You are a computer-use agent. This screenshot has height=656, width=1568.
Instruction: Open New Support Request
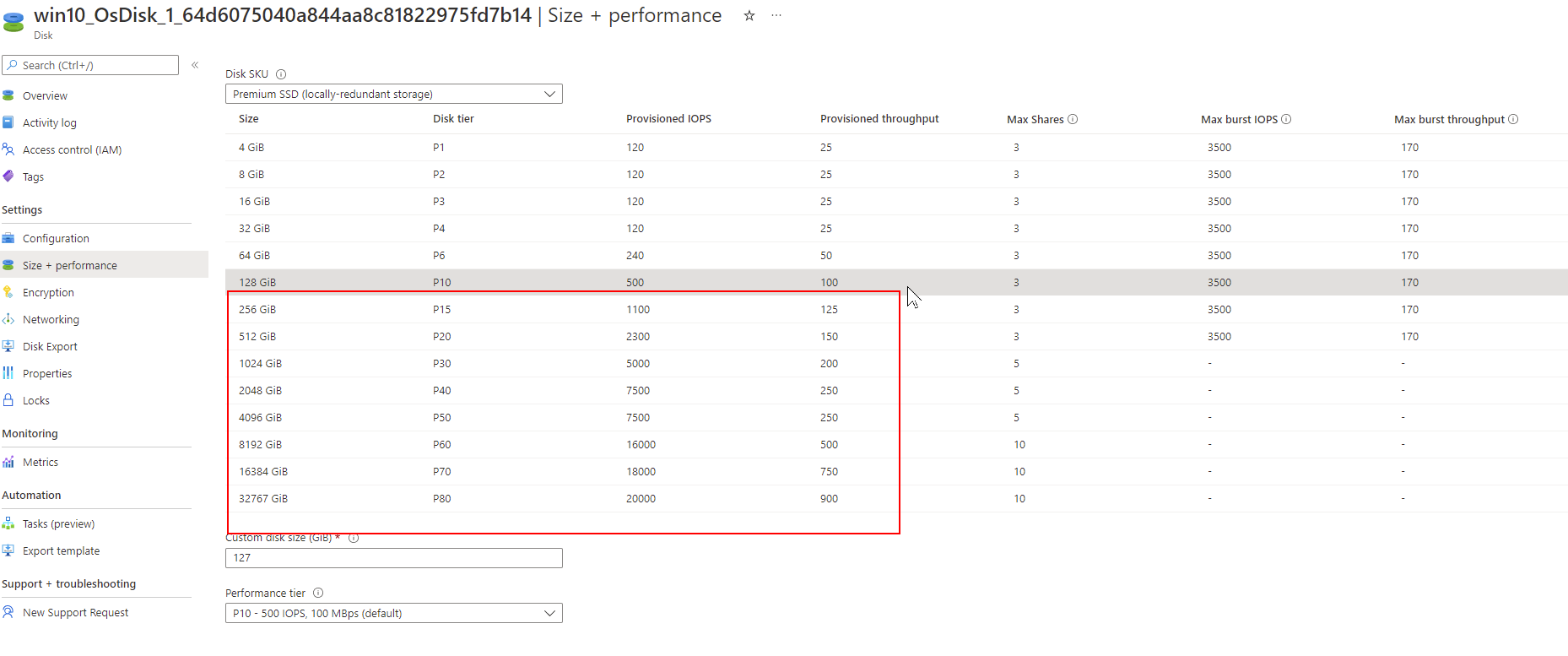pyautogui.click(x=76, y=612)
